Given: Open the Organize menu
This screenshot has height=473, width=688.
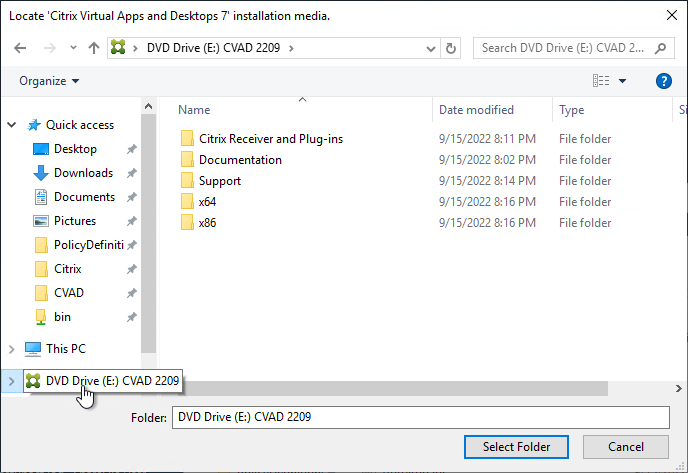Looking at the screenshot, I should coord(49,81).
